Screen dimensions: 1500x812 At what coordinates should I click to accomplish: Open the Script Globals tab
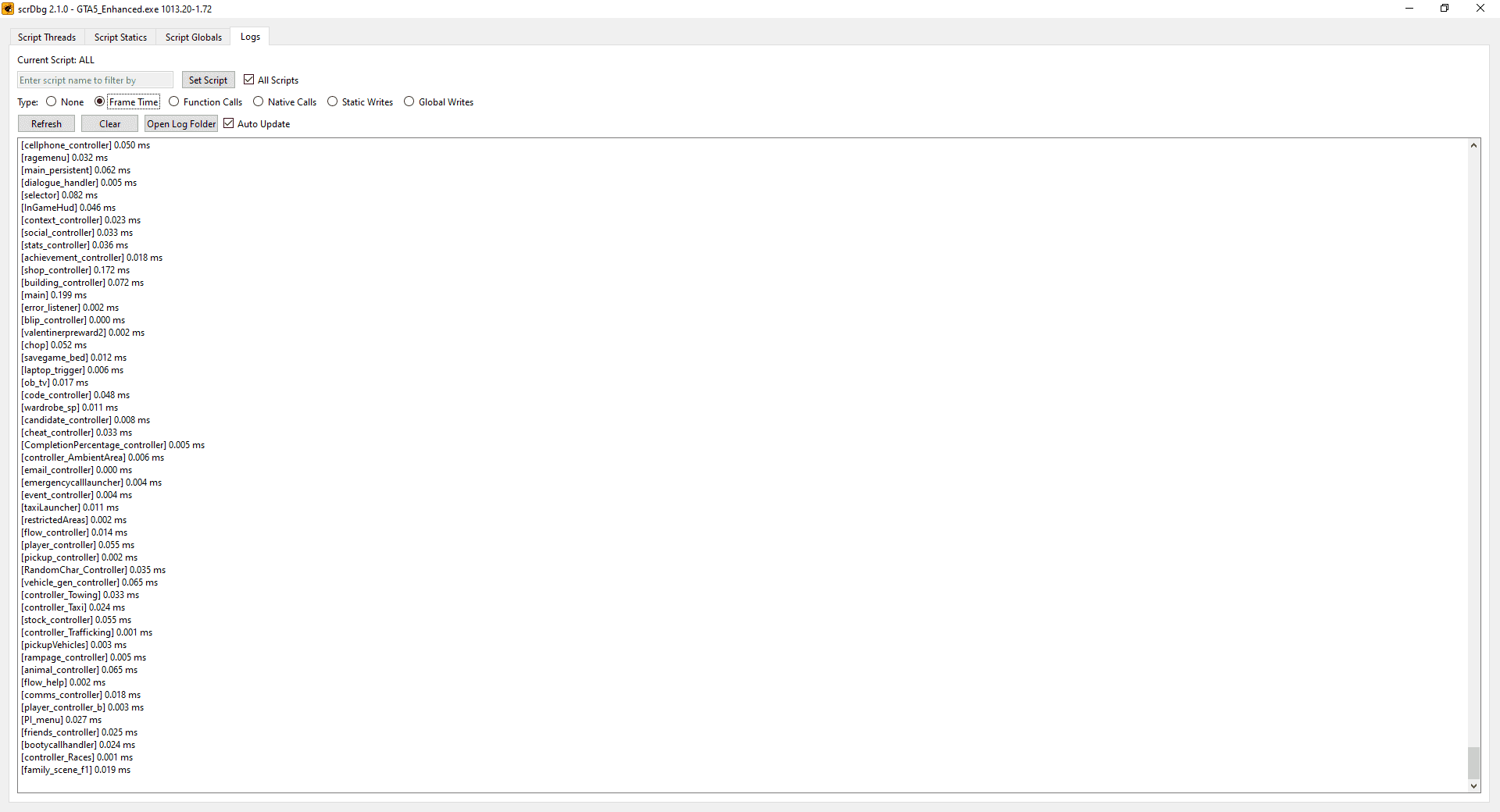click(192, 37)
